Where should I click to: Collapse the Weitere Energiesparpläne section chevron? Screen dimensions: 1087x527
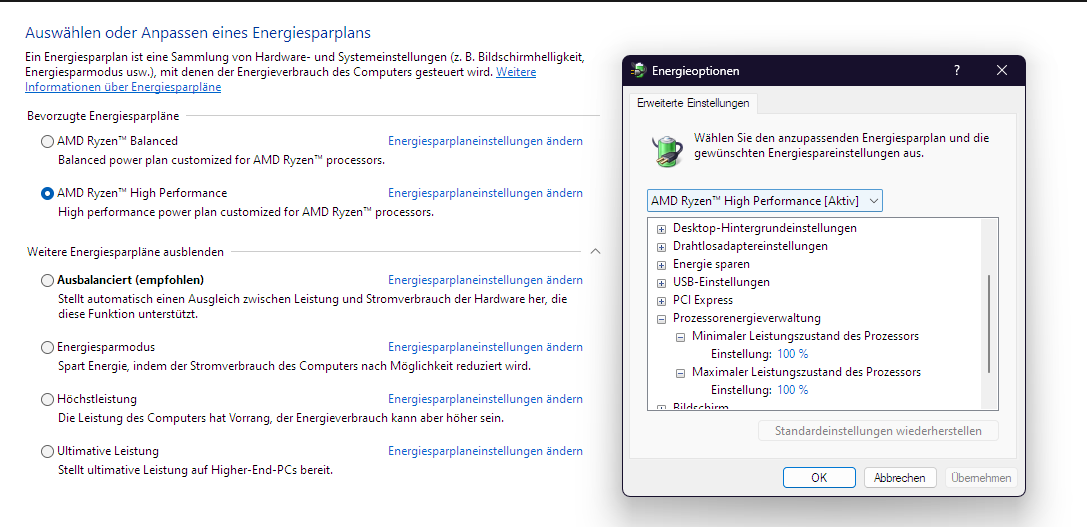coord(595,252)
